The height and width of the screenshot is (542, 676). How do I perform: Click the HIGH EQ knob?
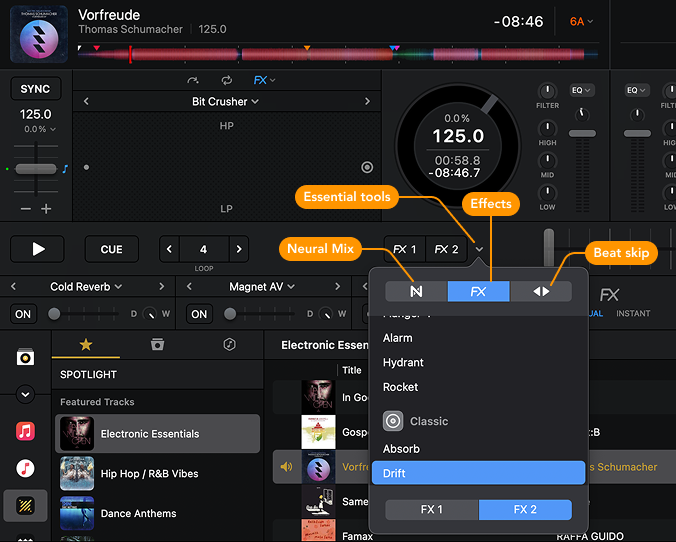(x=548, y=128)
